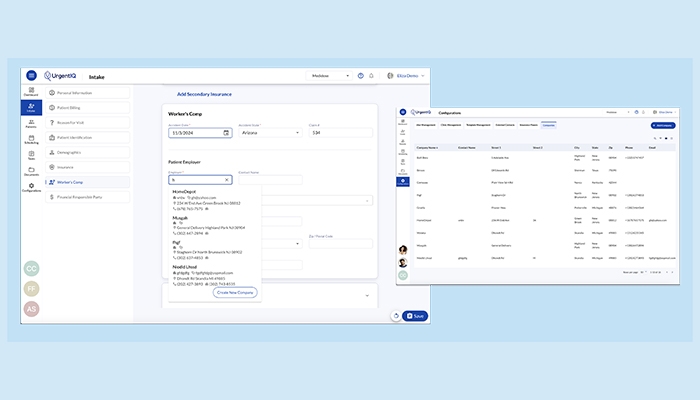Go to Dashboard in the left sidebar

pyautogui.click(x=31, y=92)
